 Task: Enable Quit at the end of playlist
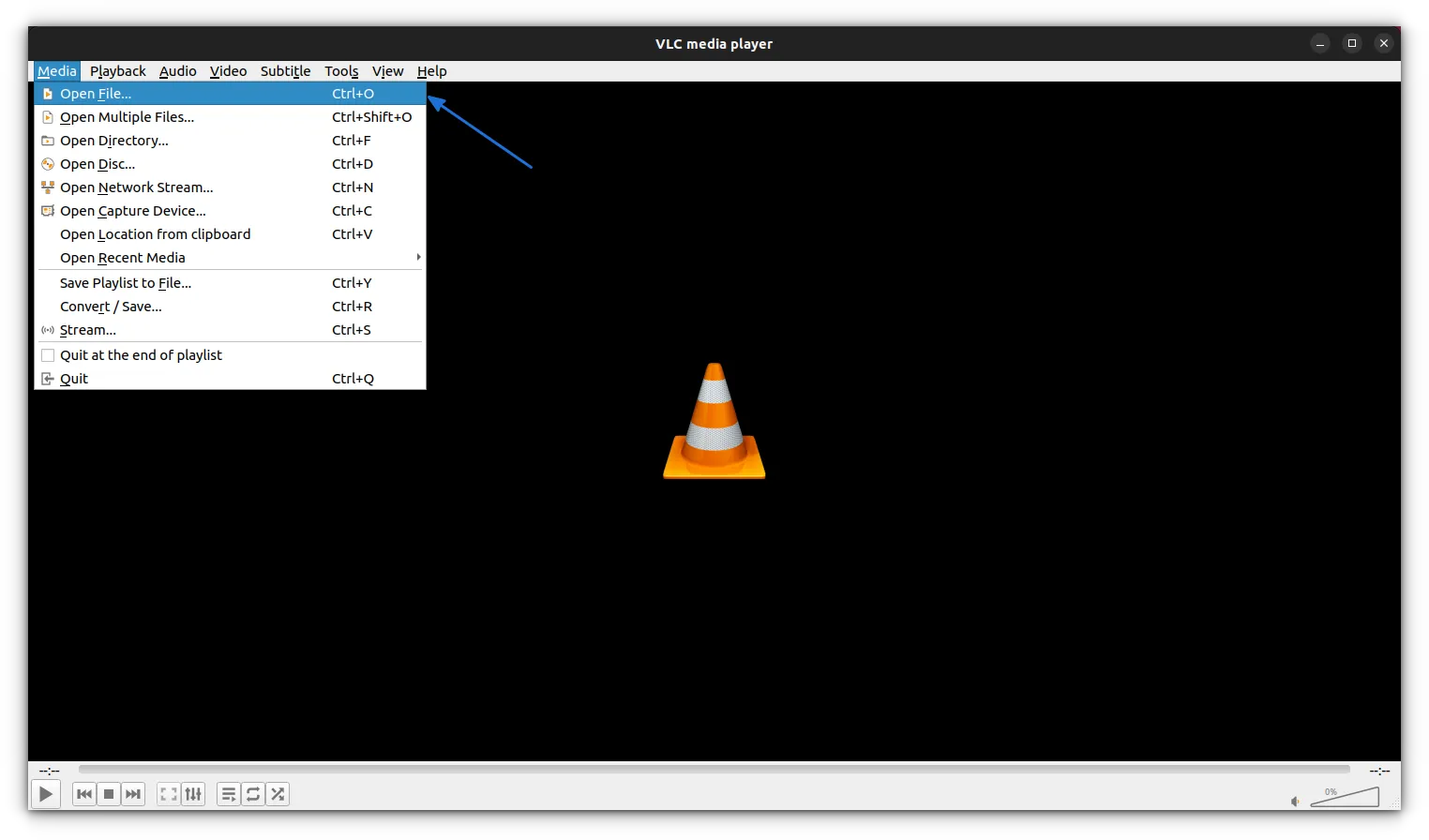(141, 354)
